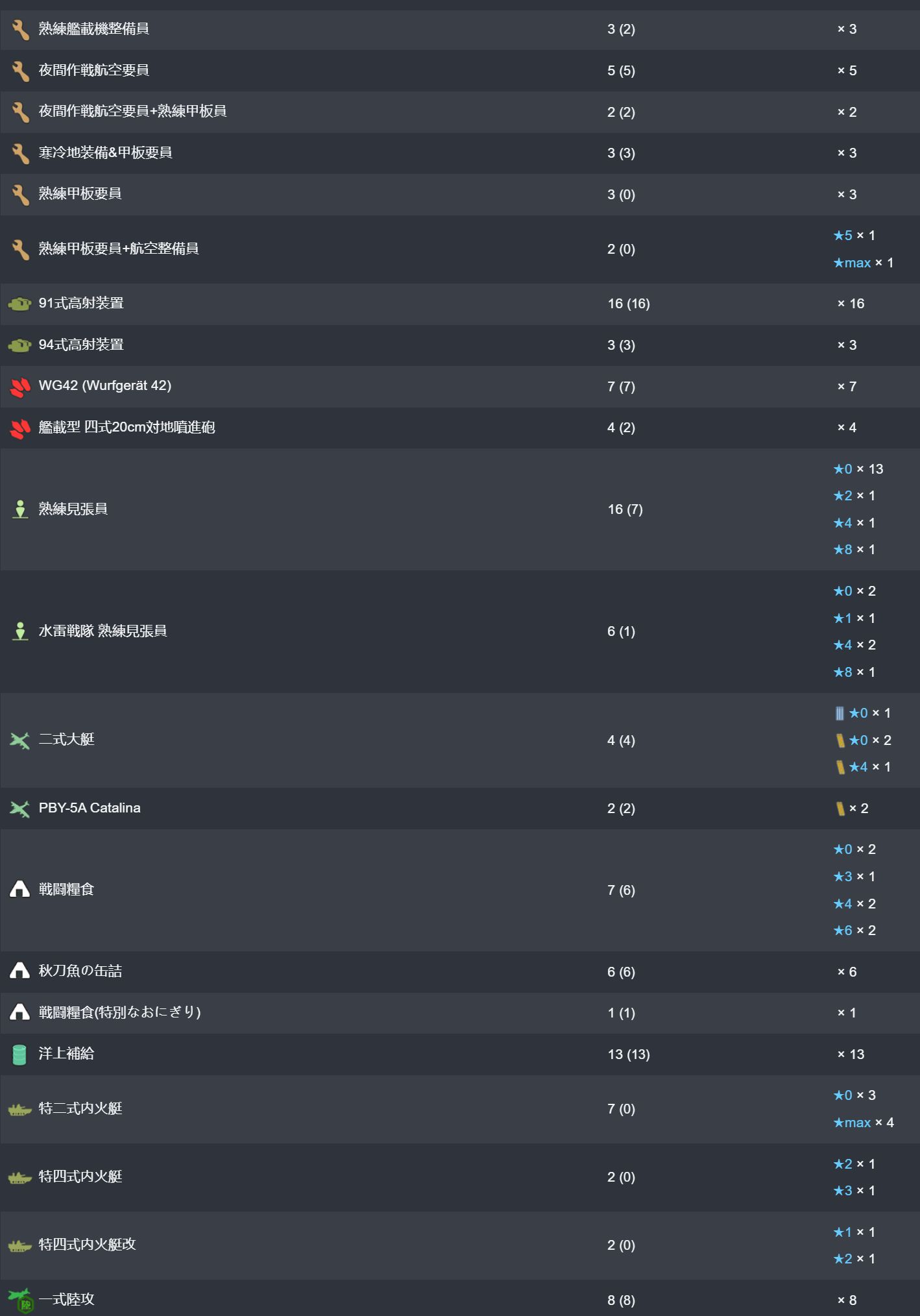Click onigiri icon next to 戦闘糧食
This screenshot has width=920, height=1316.
[x=20, y=890]
